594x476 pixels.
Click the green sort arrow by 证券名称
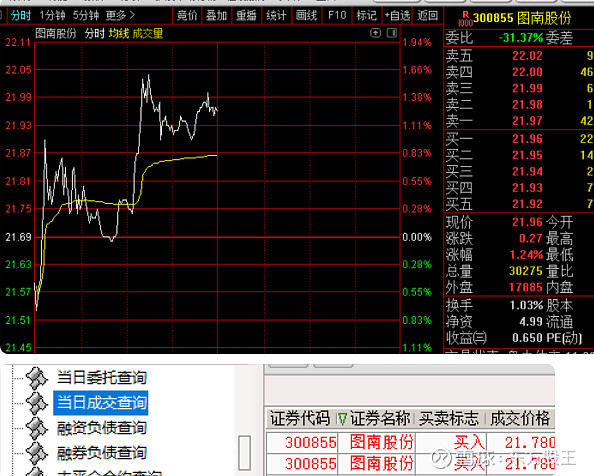342,419
